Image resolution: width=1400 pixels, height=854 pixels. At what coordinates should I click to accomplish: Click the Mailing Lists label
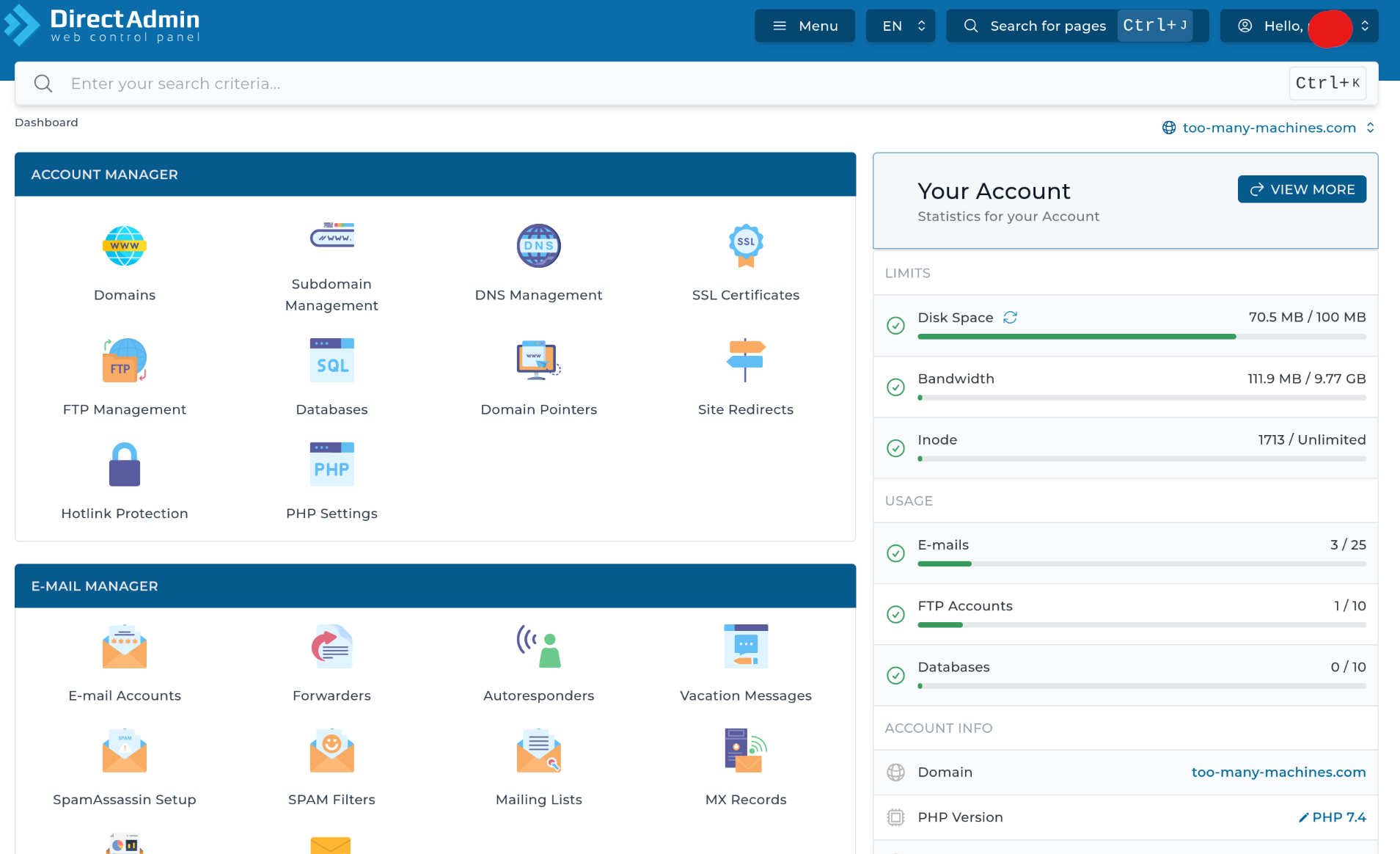[x=538, y=800]
